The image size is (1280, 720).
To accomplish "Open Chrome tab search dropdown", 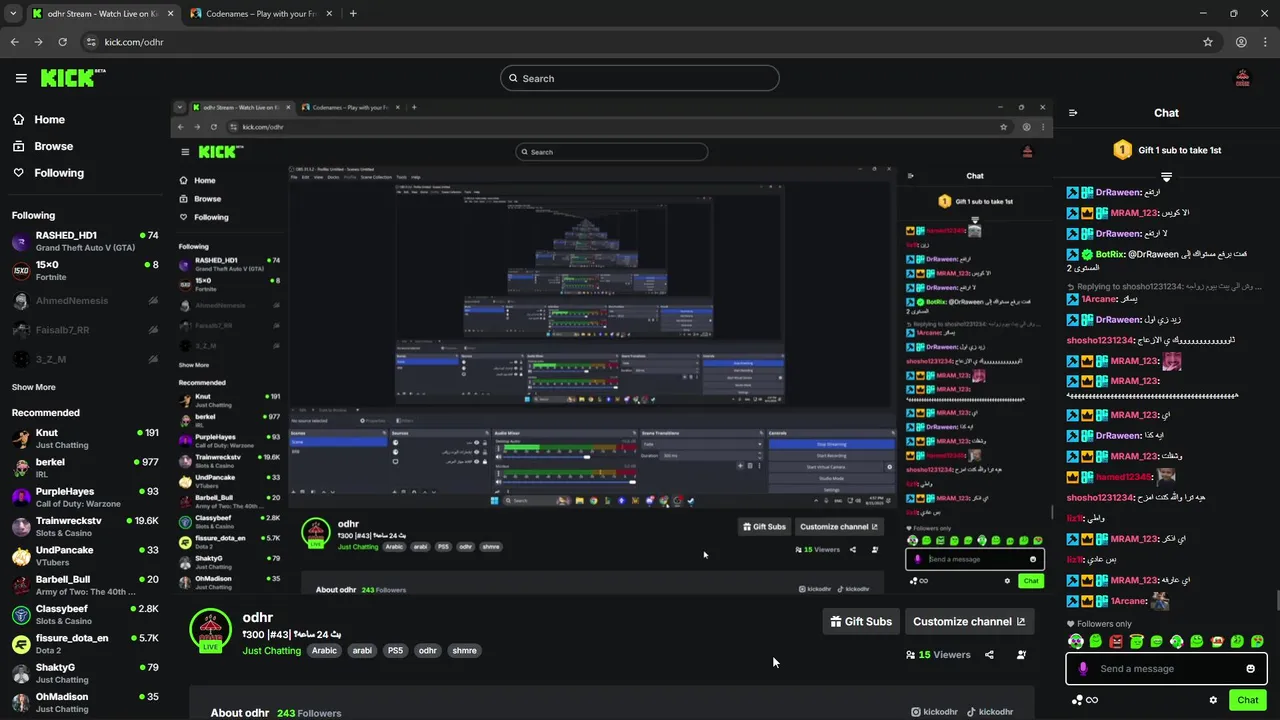I will pyautogui.click(x=13, y=14).
